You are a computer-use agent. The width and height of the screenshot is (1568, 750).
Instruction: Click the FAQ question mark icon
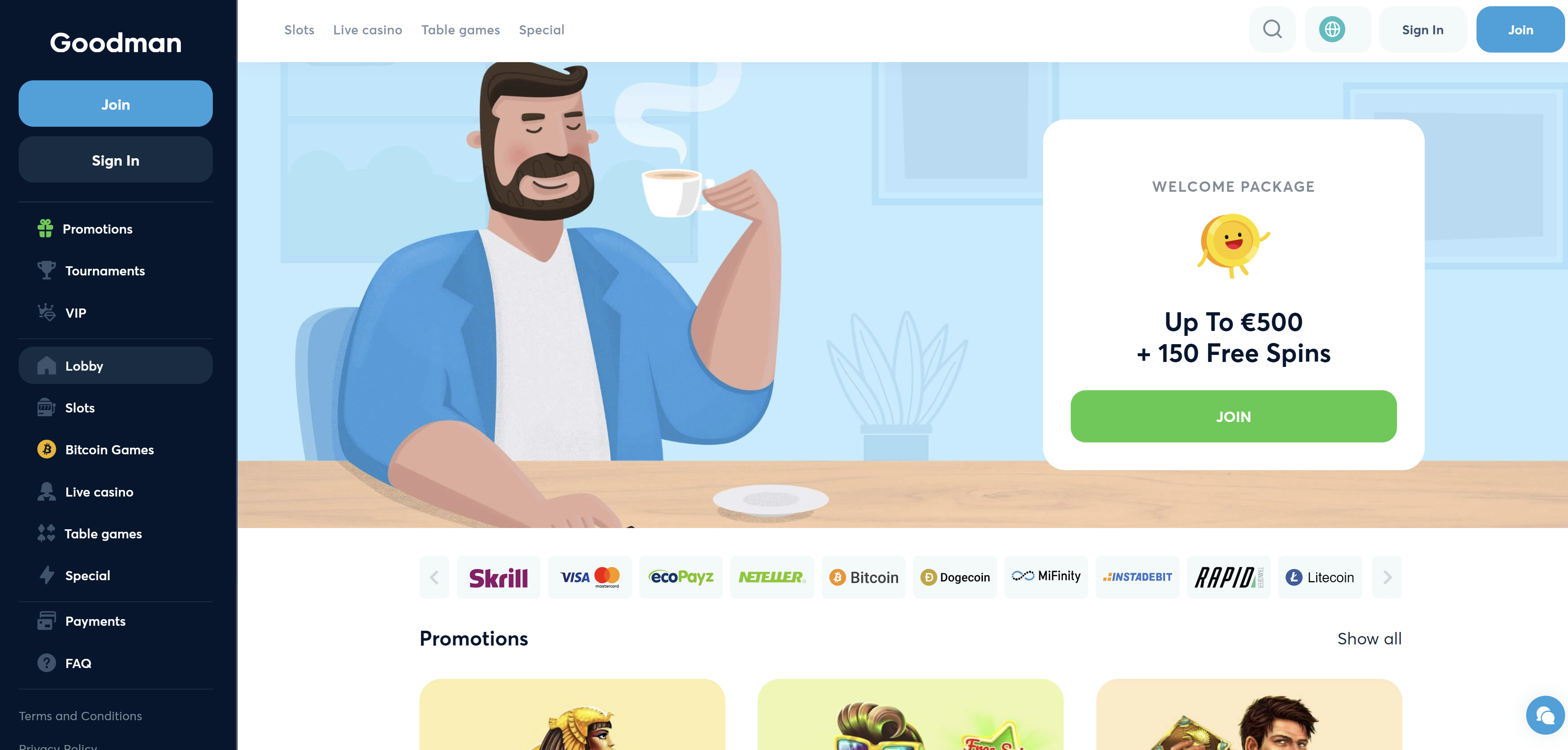[46, 663]
